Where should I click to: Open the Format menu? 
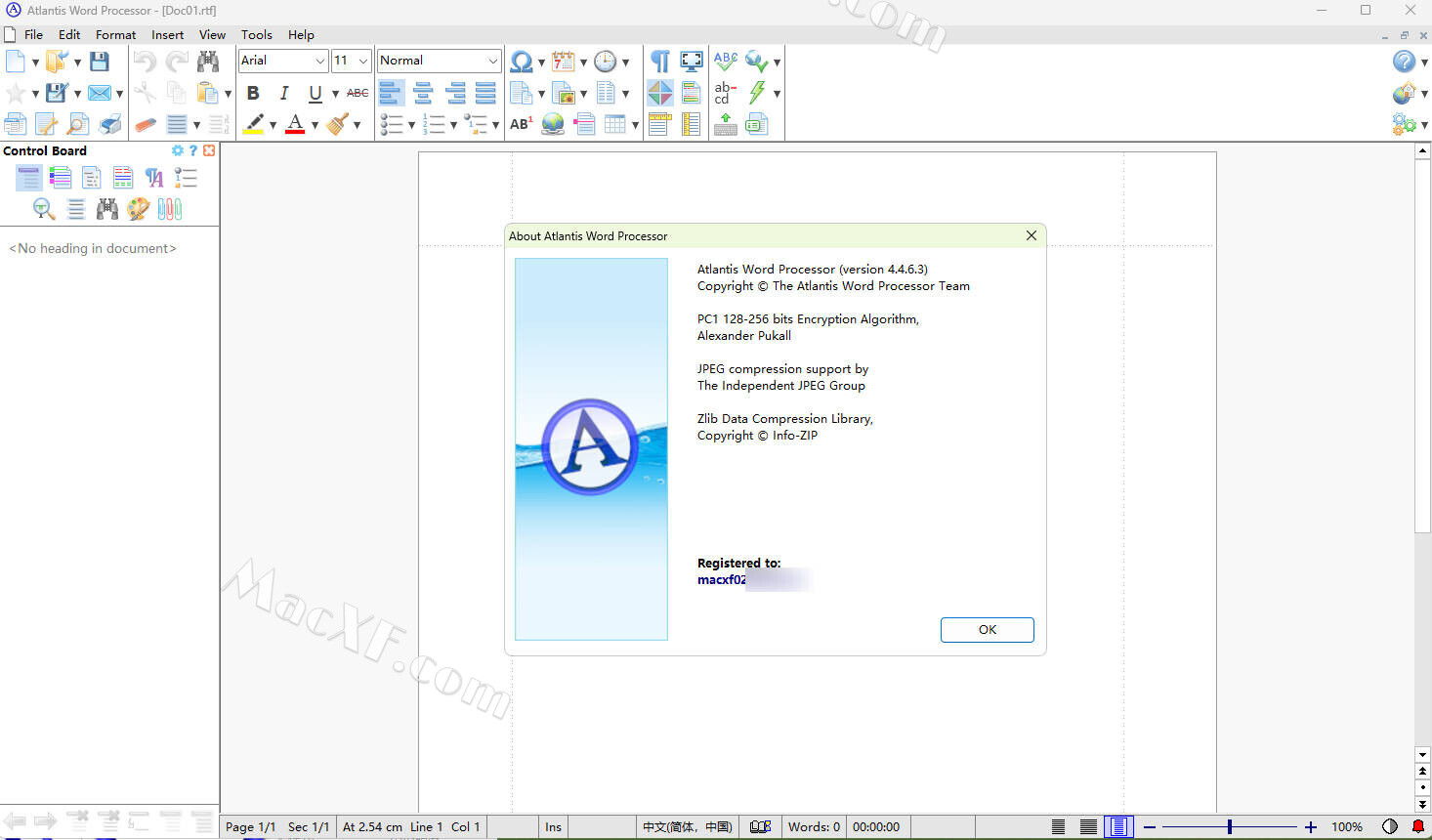pyautogui.click(x=115, y=34)
